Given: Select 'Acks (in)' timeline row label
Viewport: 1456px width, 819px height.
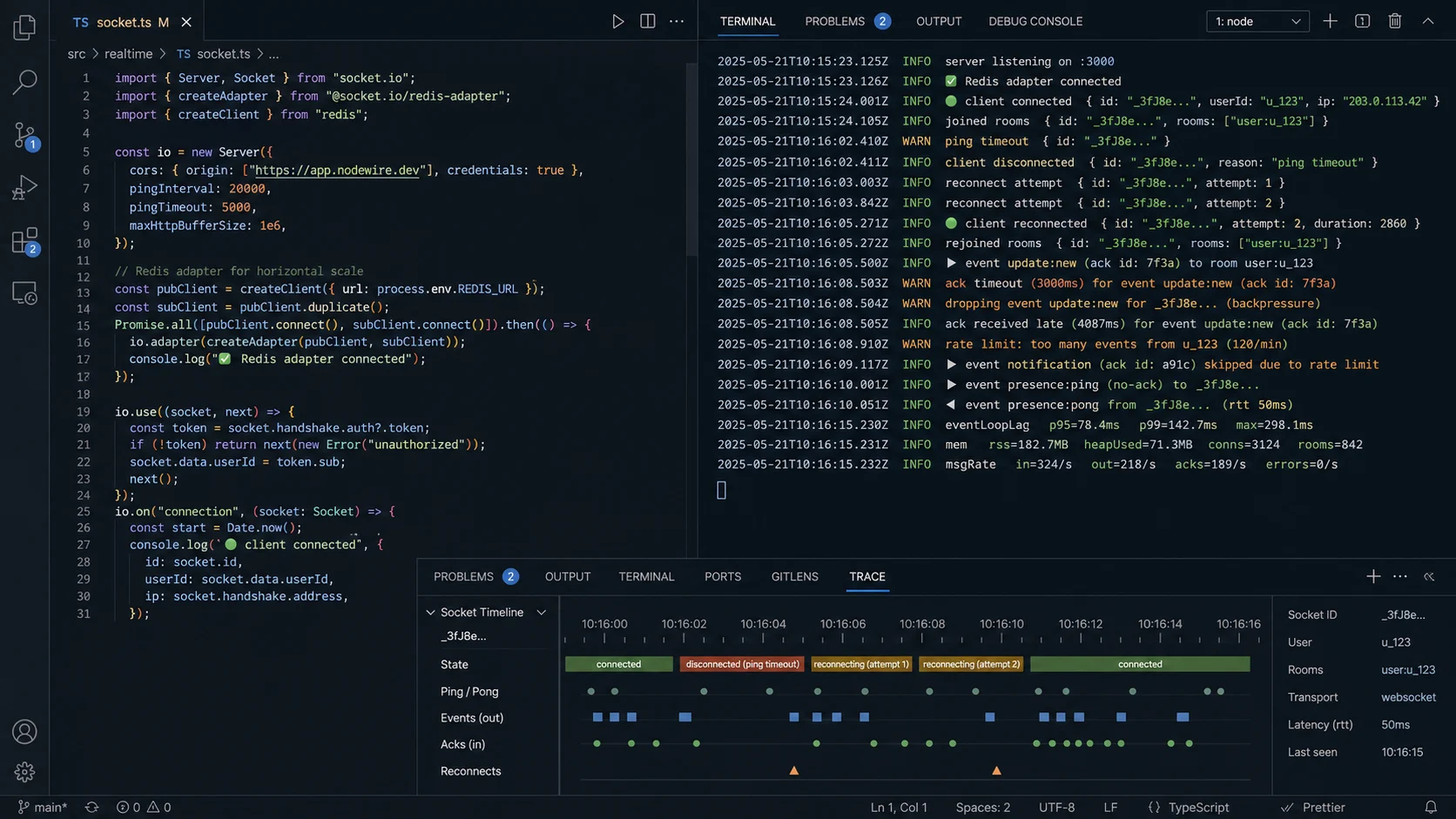Looking at the screenshot, I should click(462, 744).
